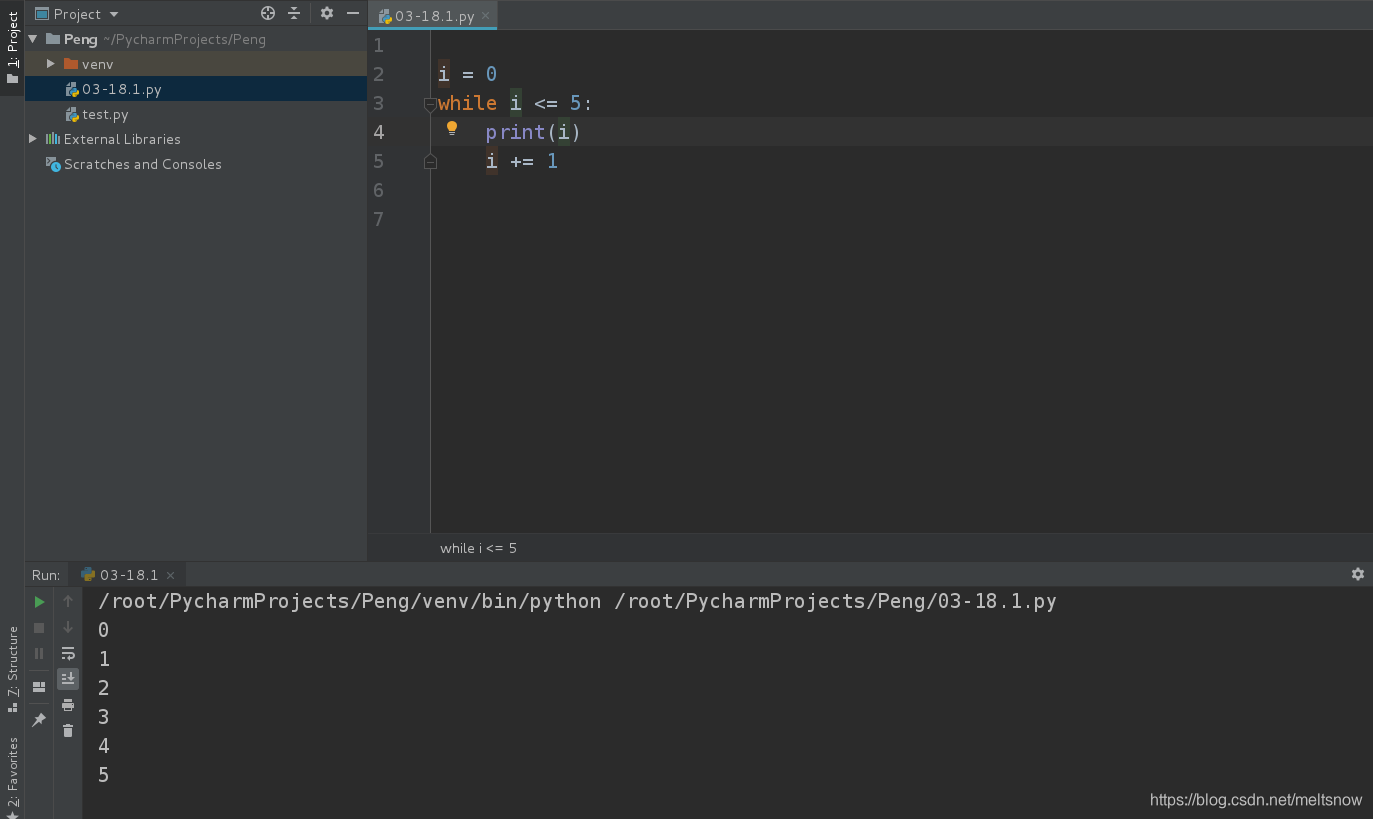This screenshot has height=819, width=1373.
Task: Click the Print console output icon
Action: 68,705
